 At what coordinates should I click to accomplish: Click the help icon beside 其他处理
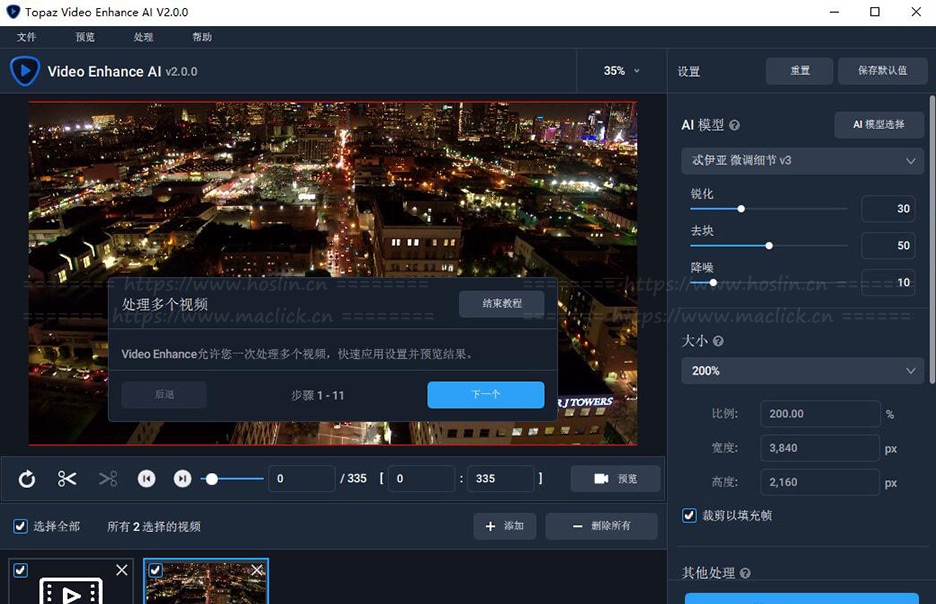[x=745, y=573]
